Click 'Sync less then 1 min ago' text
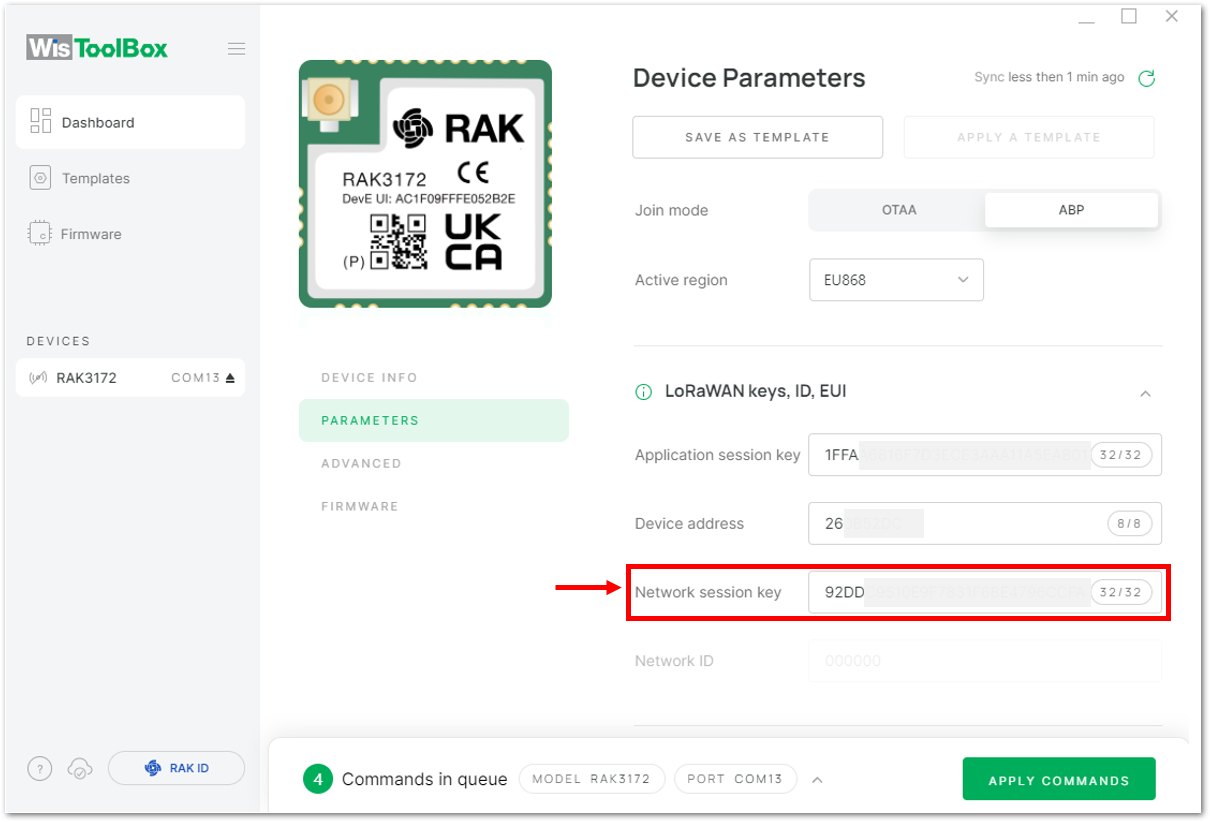Viewport: 1210px width, 822px height. pyautogui.click(x=1049, y=77)
